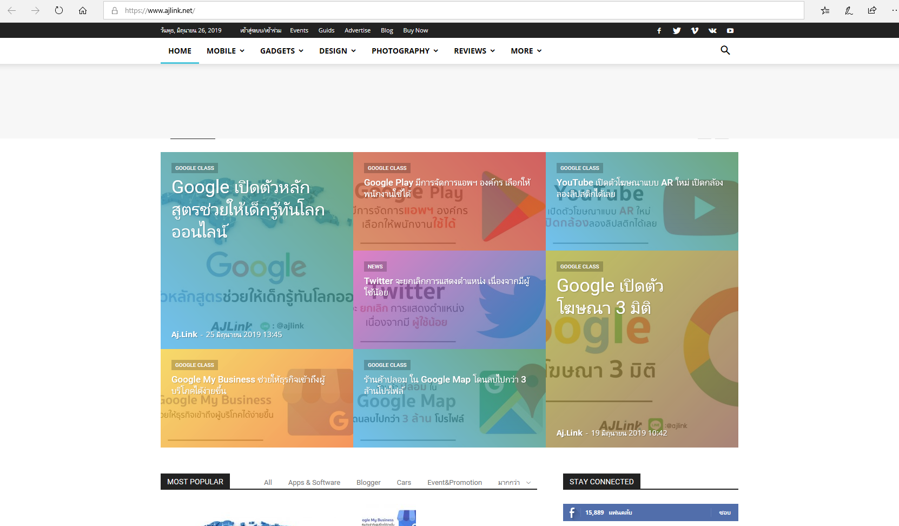Go to browser home page icon

(x=83, y=11)
